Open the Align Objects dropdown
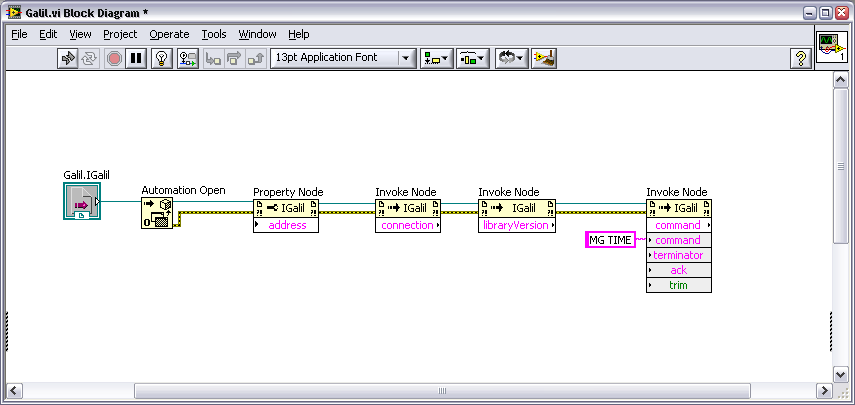 click(437, 58)
